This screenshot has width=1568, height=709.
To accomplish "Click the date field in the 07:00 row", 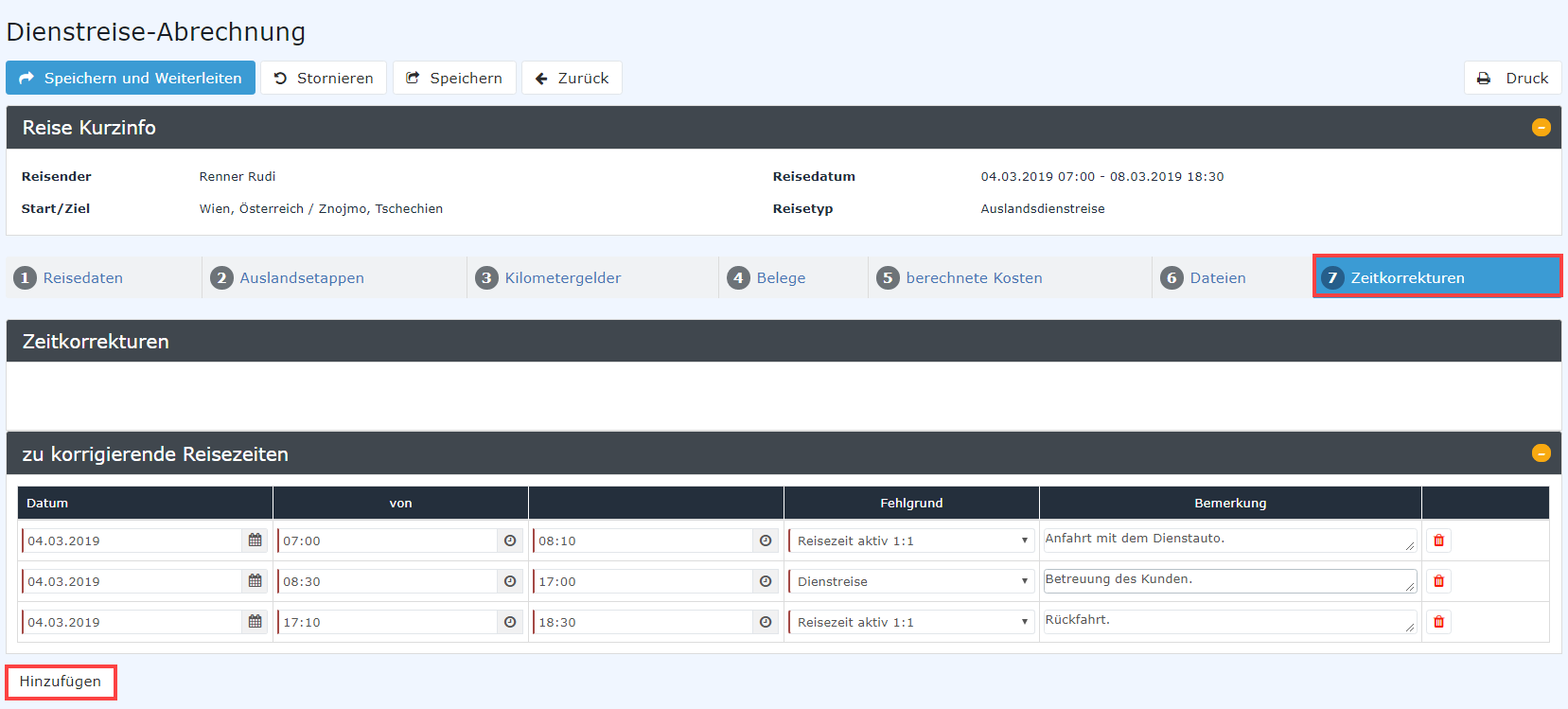I will [132, 541].
